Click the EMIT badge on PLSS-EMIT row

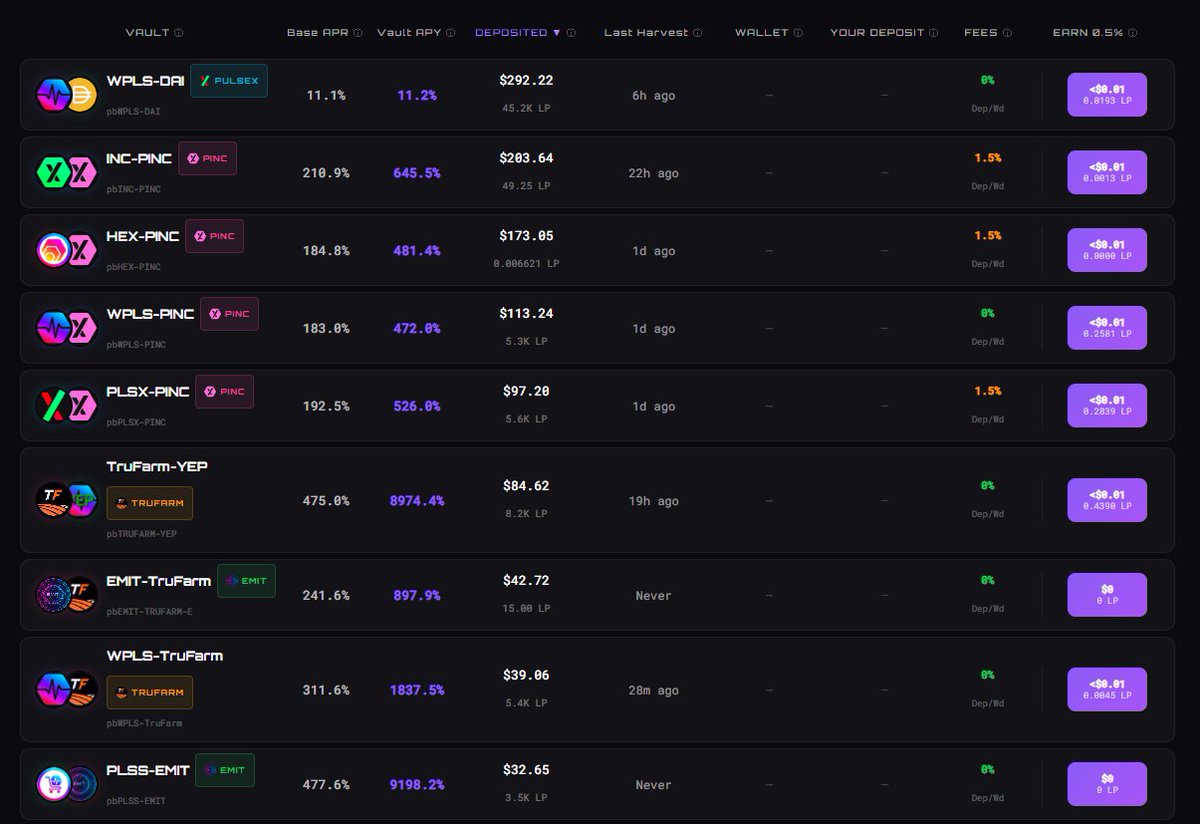[x=225, y=770]
